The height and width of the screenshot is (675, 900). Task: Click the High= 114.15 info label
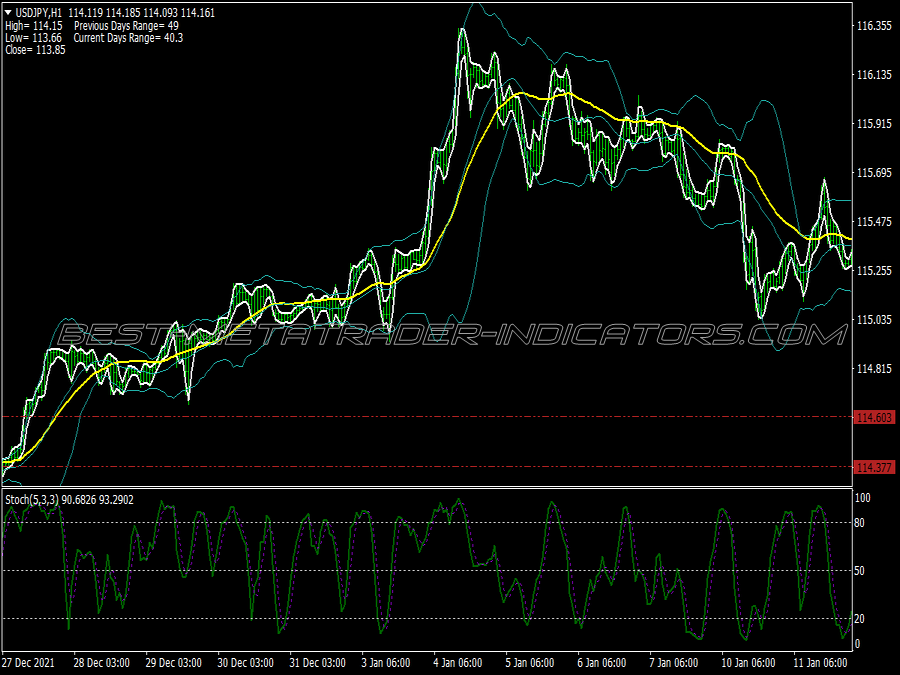click(34, 26)
